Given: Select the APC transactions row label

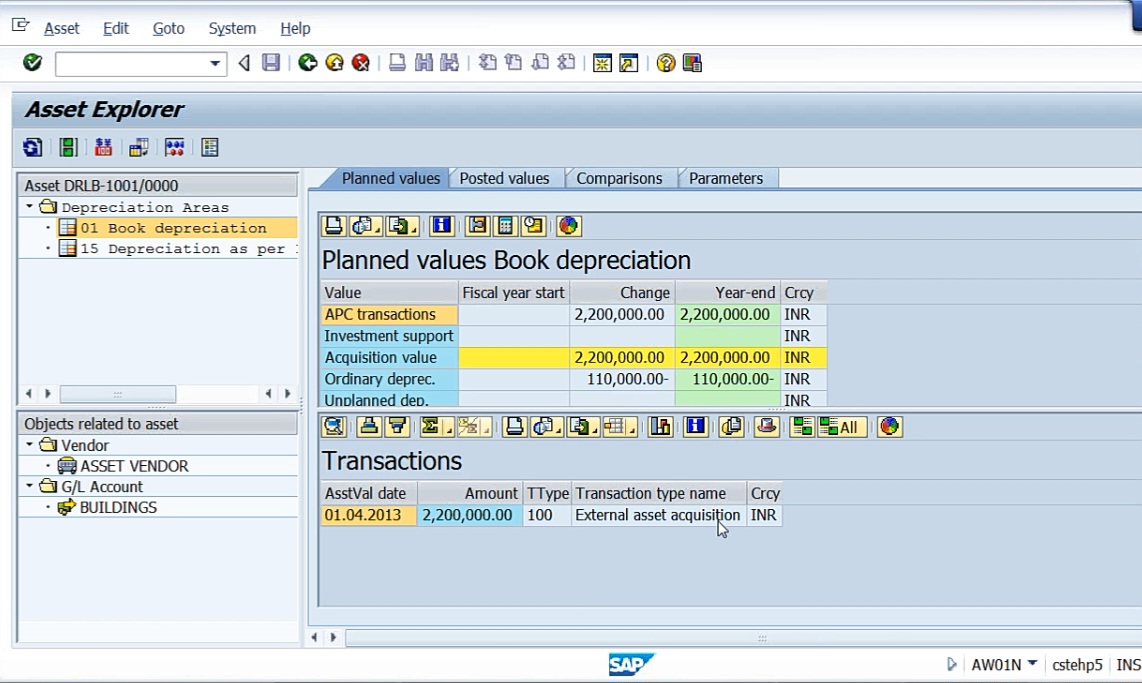Looking at the screenshot, I should [x=389, y=315].
